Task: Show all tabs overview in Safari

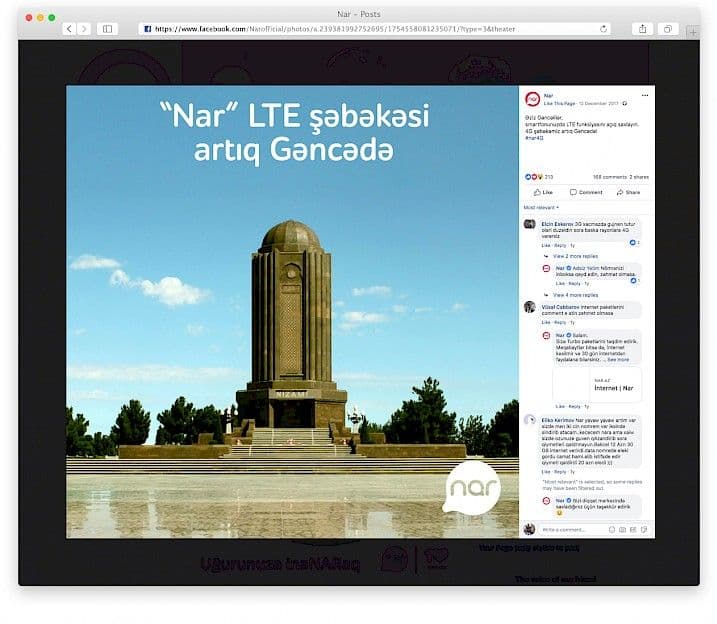Action: coord(668,29)
